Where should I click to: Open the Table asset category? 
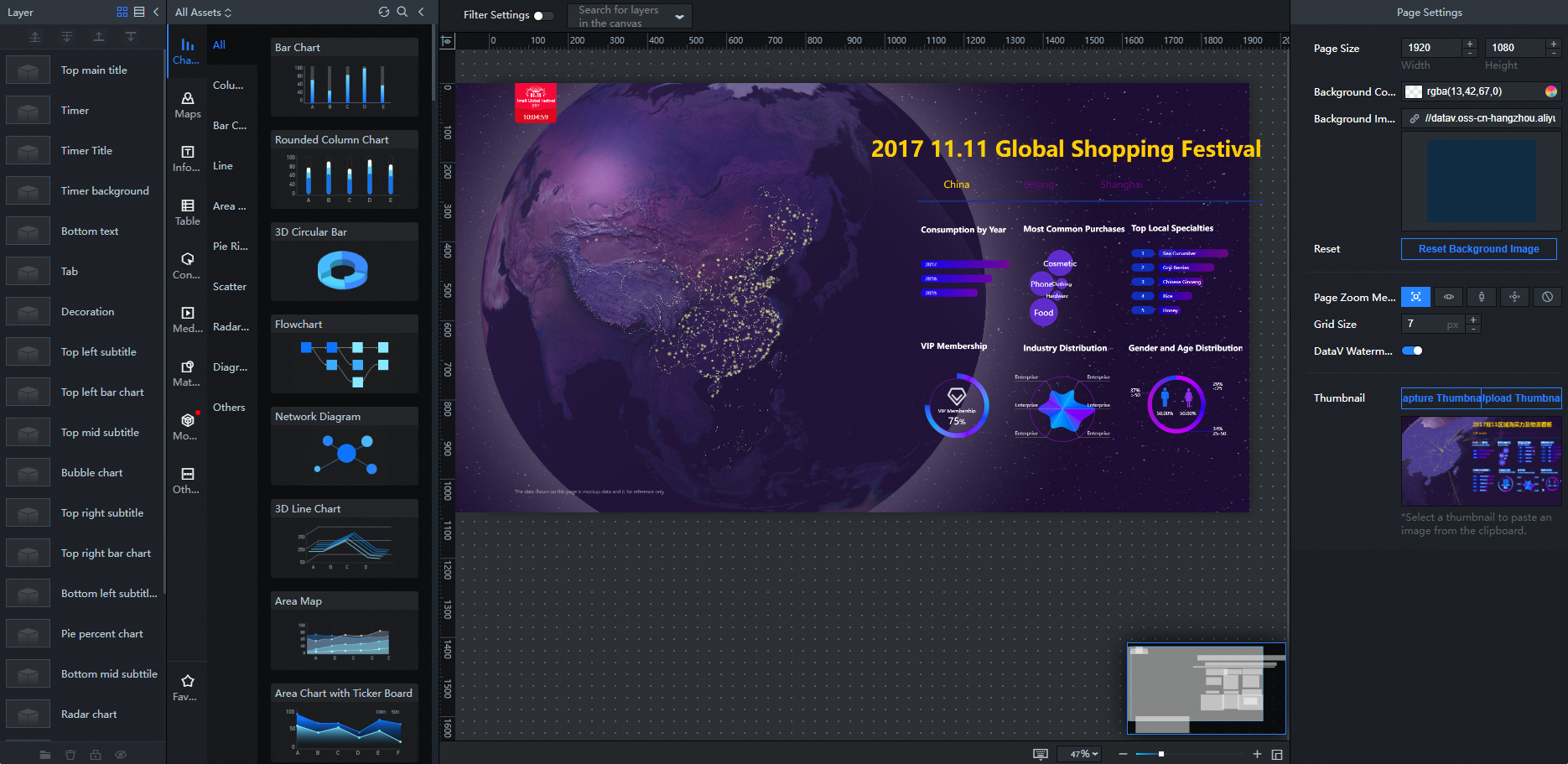tap(187, 212)
